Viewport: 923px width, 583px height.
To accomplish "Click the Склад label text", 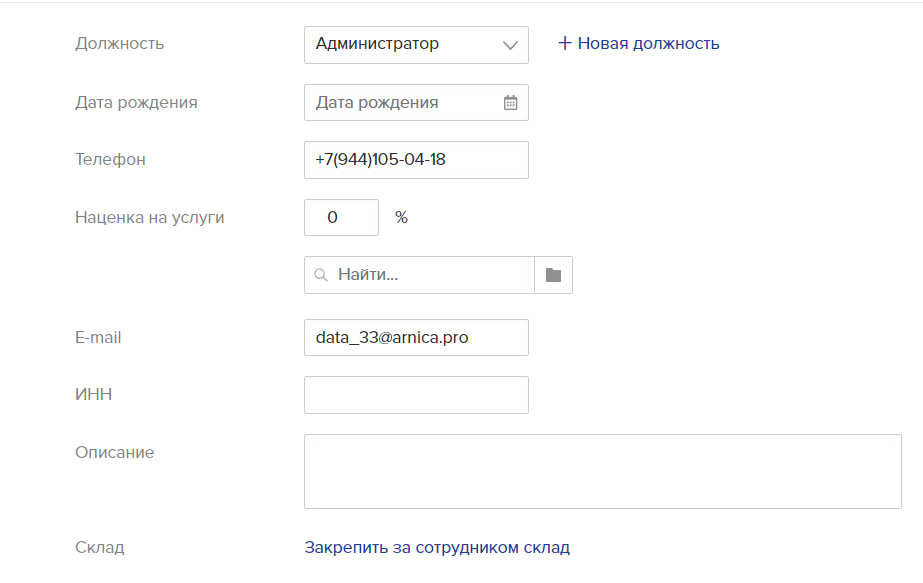I will (99, 548).
